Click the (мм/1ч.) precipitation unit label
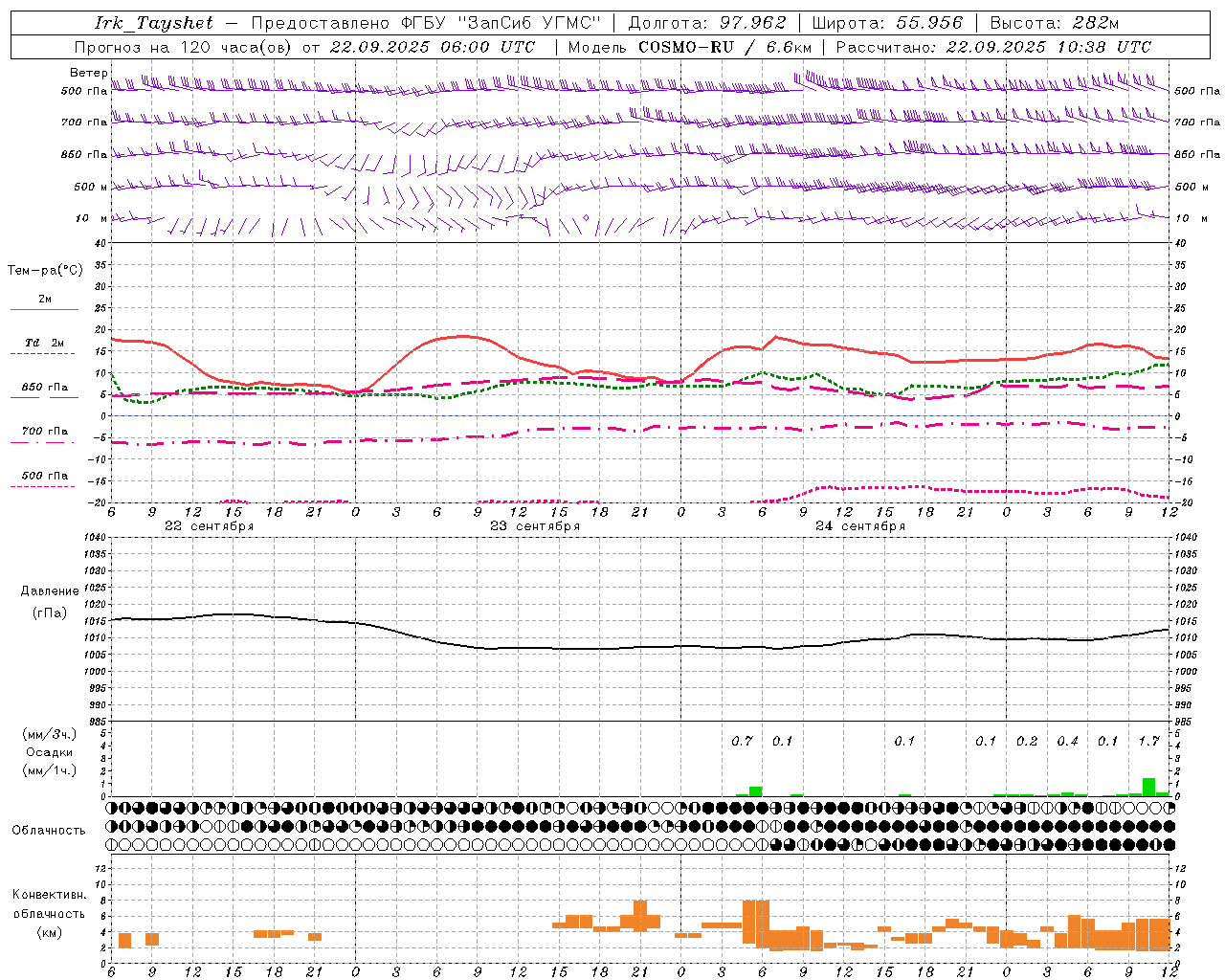 (49, 770)
